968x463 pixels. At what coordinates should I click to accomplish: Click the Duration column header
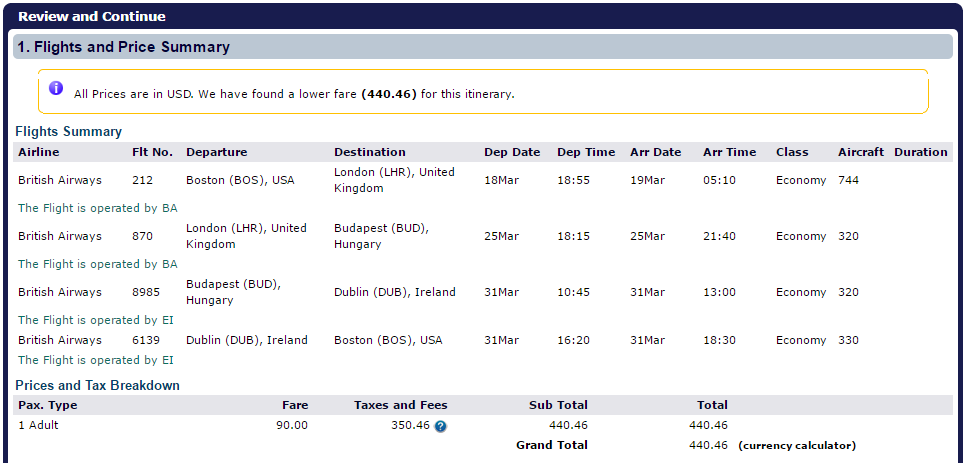click(920, 152)
